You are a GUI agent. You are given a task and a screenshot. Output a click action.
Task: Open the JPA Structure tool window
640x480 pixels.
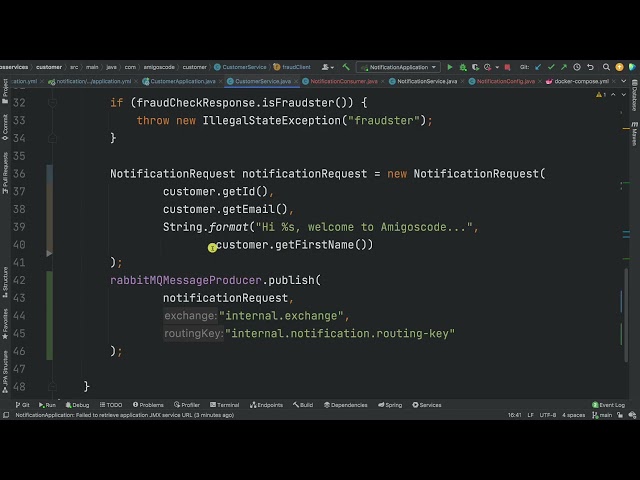tap(5, 372)
